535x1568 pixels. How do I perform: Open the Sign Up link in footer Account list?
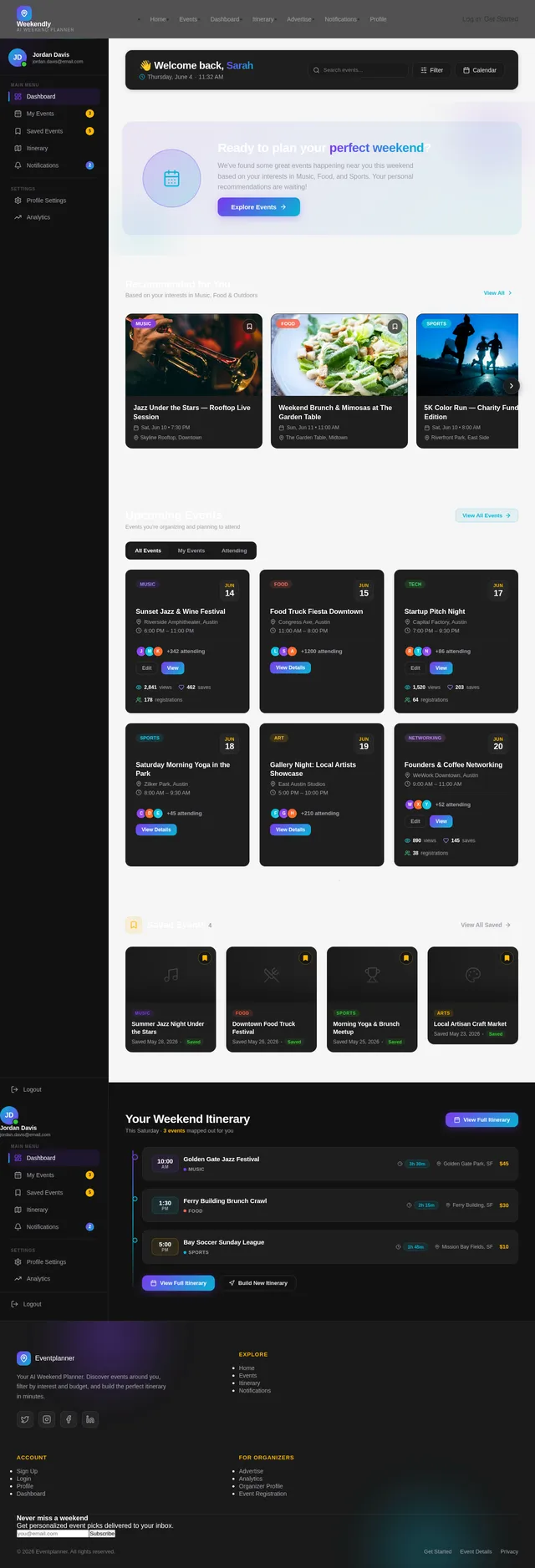click(x=27, y=1471)
